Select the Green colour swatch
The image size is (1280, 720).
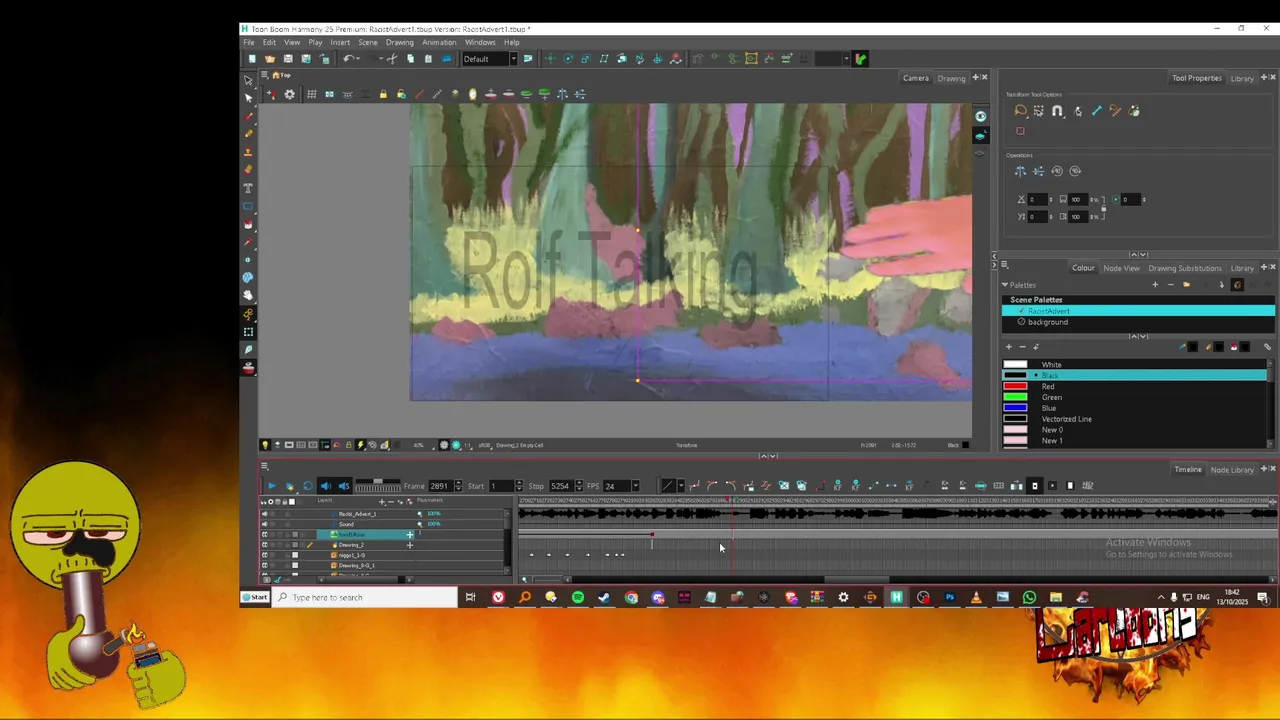1015,397
